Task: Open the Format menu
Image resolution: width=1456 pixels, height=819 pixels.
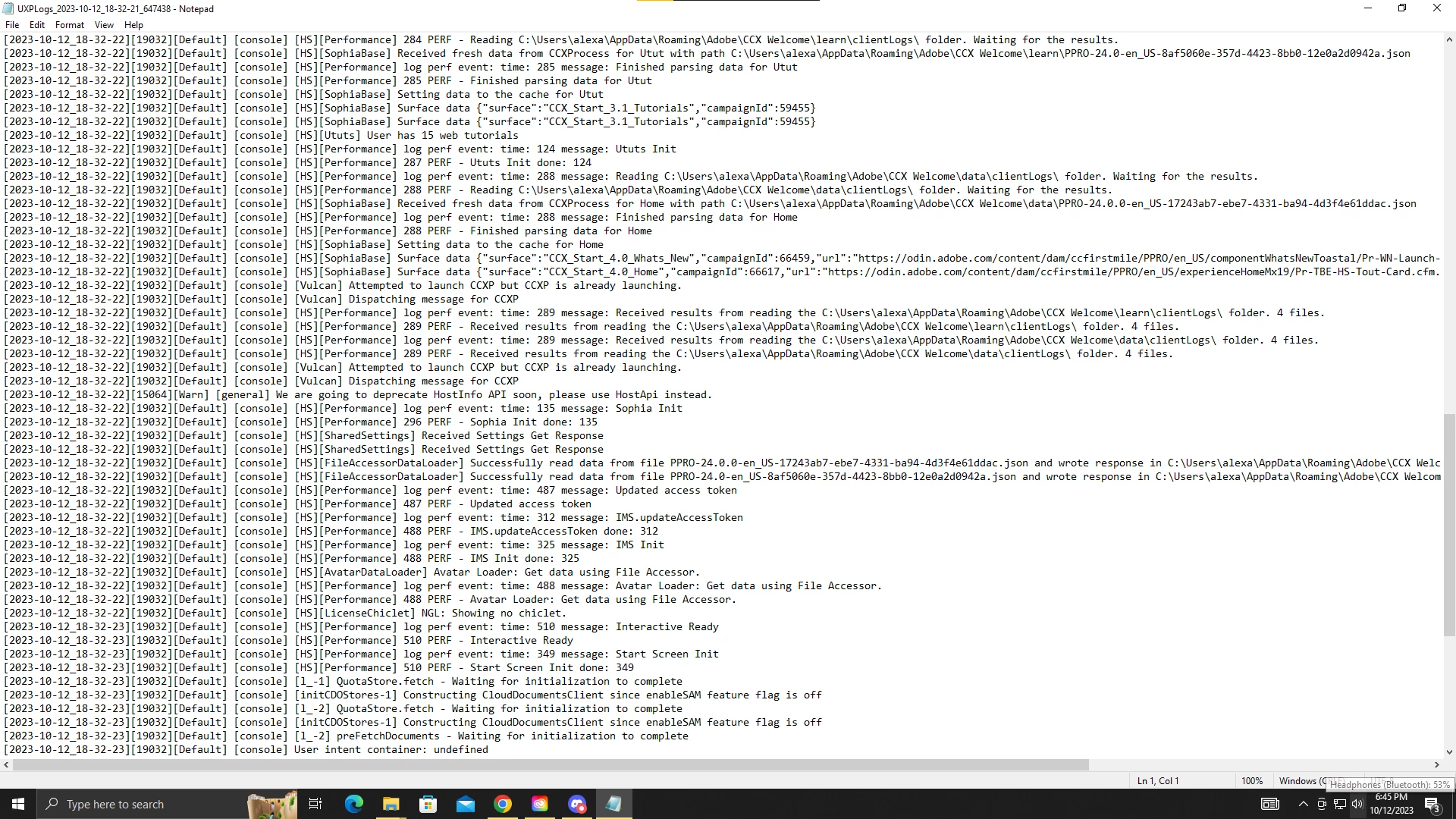Action: click(70, 25)
